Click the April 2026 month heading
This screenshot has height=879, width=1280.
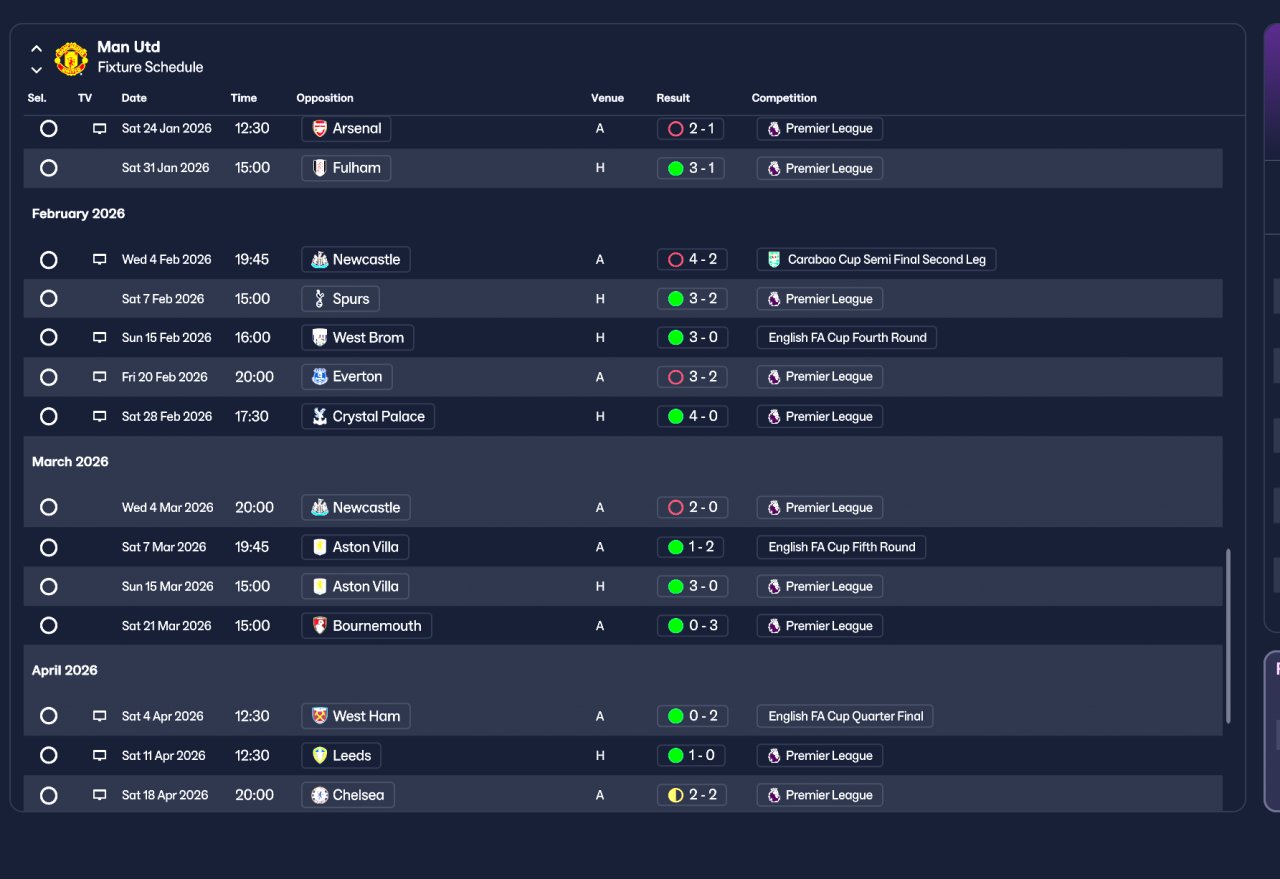(64, 671)
